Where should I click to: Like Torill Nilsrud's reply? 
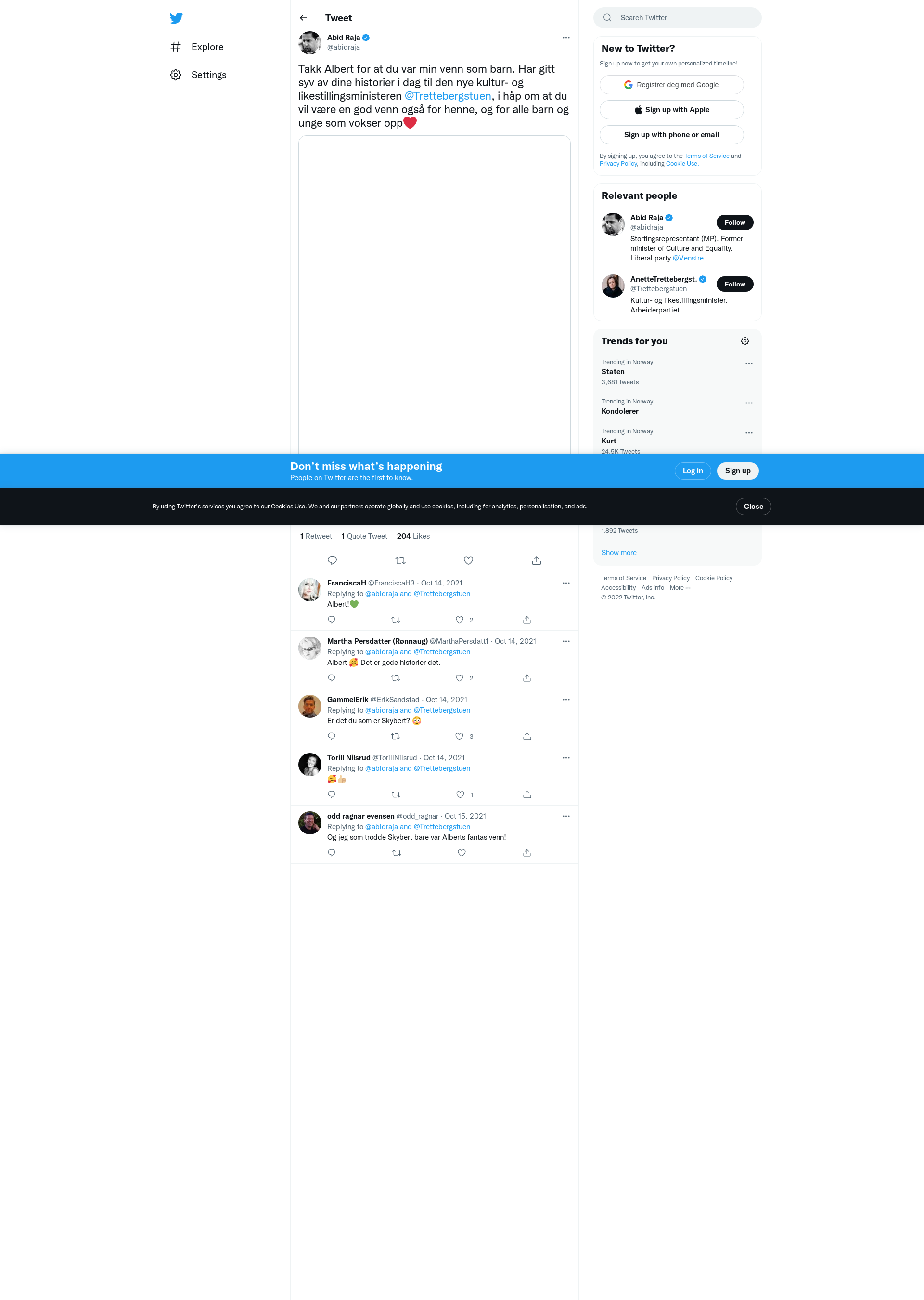(460, 794)
